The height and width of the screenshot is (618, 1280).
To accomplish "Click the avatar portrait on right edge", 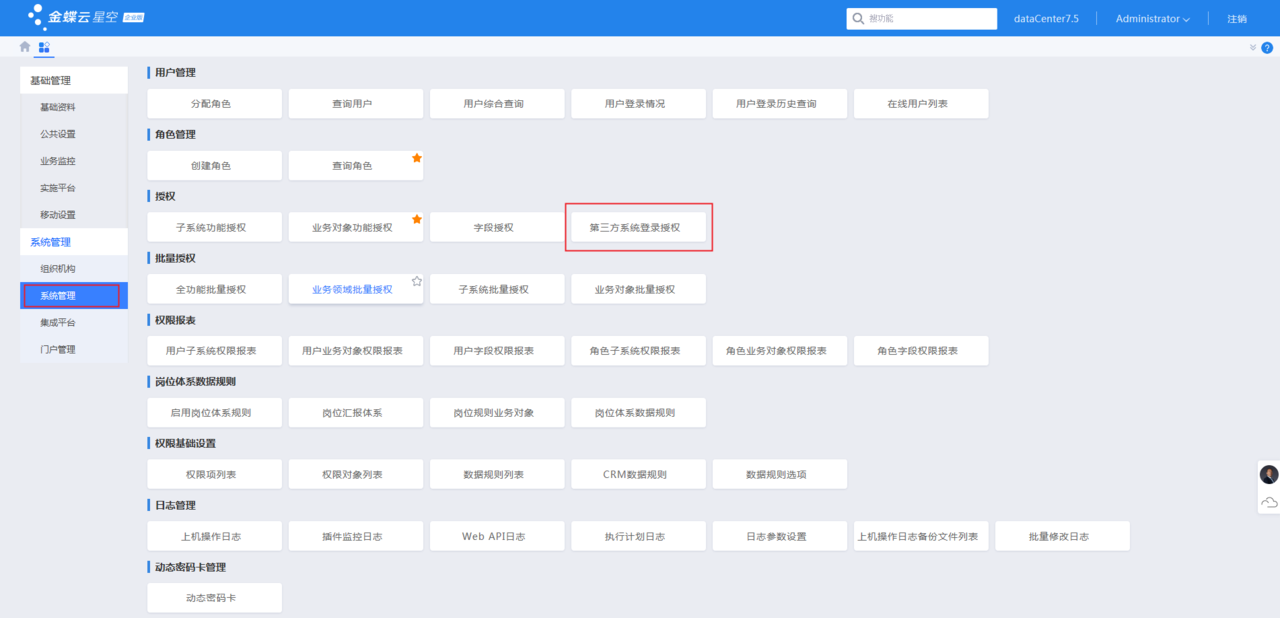I will (1269, 475).
